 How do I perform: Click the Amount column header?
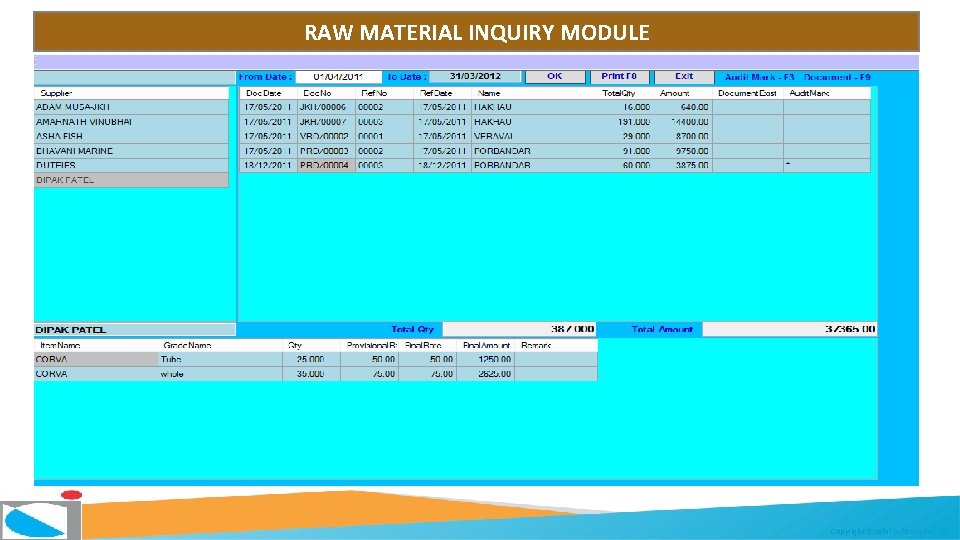[683, 93]
